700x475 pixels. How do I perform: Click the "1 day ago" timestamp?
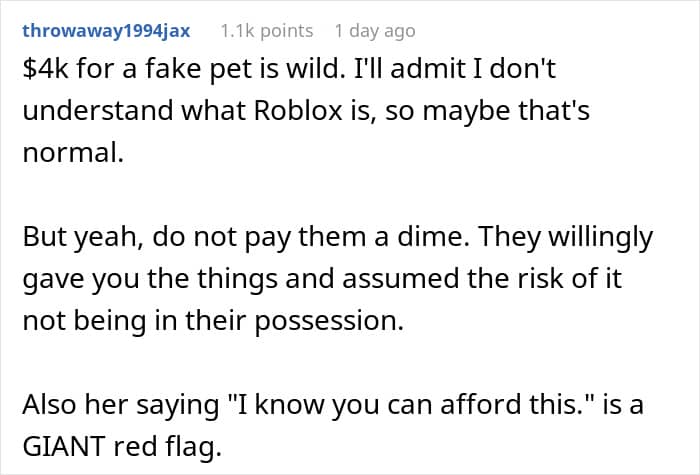click(375, 31)
